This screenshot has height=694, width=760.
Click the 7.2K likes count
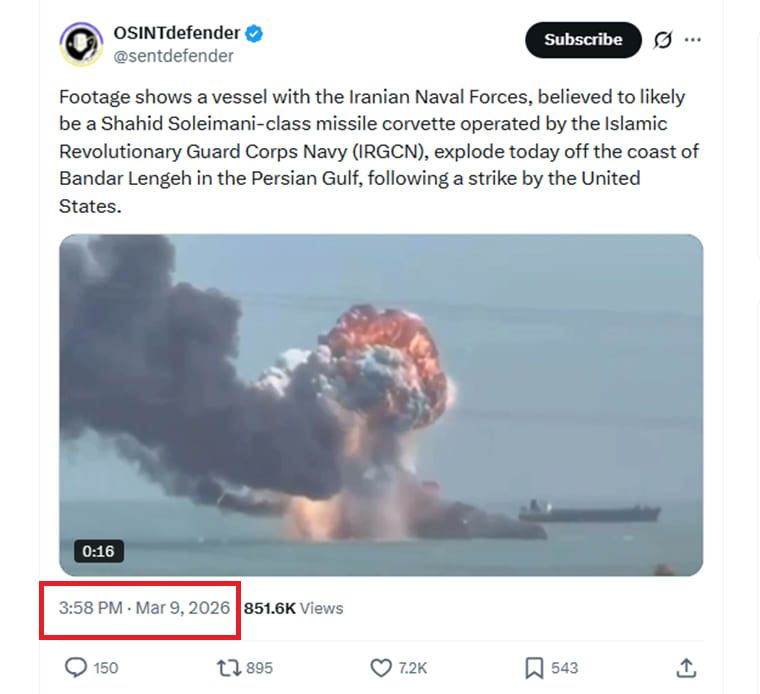pos(412,667)
